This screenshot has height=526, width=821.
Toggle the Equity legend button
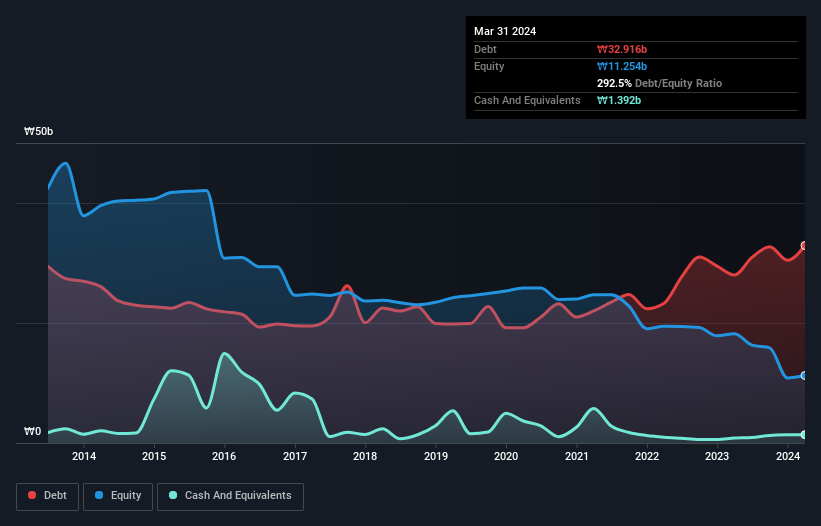(118, 496)
